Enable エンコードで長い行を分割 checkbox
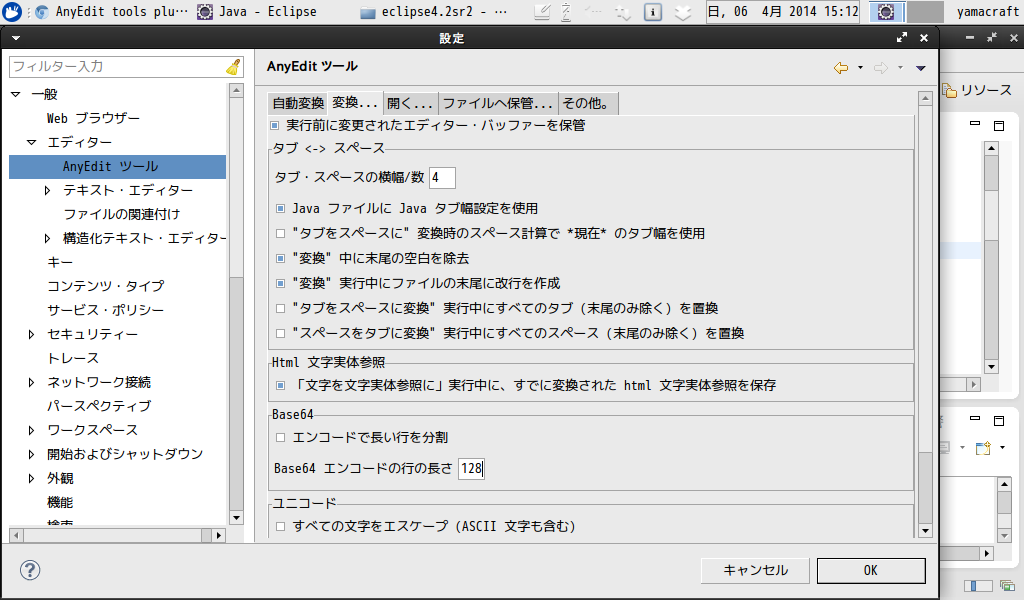This screenshot has width=1024, height=600. click(x=280, y=437)
